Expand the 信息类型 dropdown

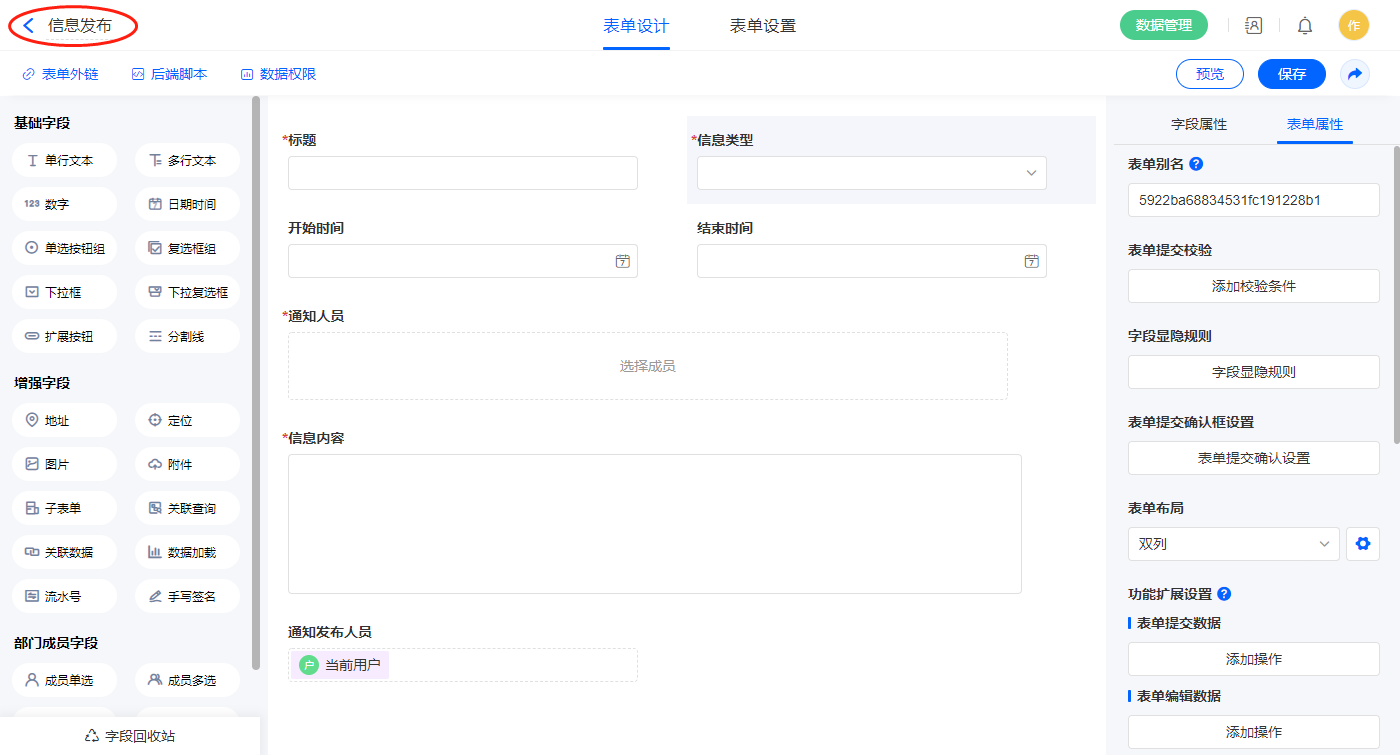click(x=871, y=173)
